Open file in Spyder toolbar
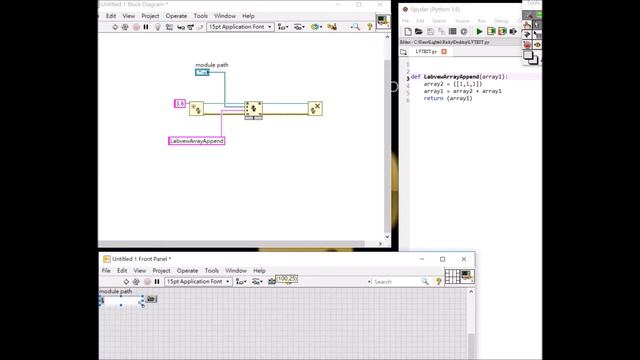Viewport: 640px width, 360px height. coord(419,31)
